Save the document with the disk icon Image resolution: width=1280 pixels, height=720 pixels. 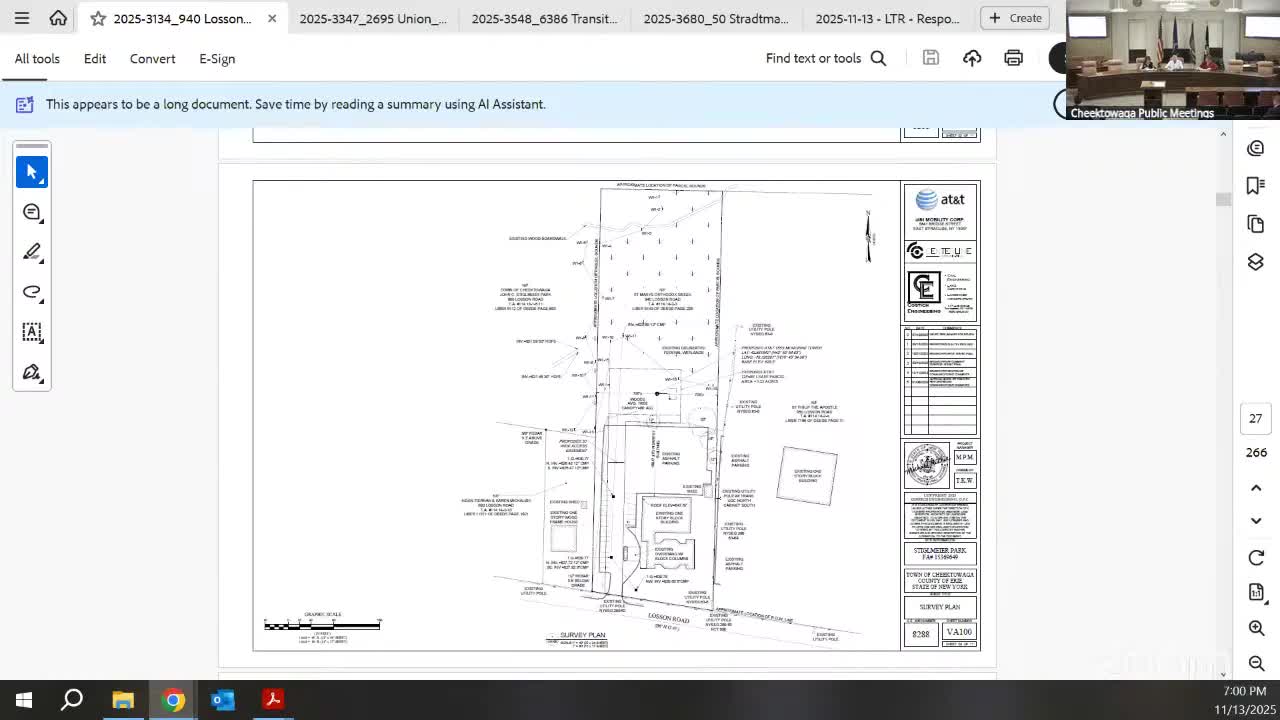(x=930, y=58)
